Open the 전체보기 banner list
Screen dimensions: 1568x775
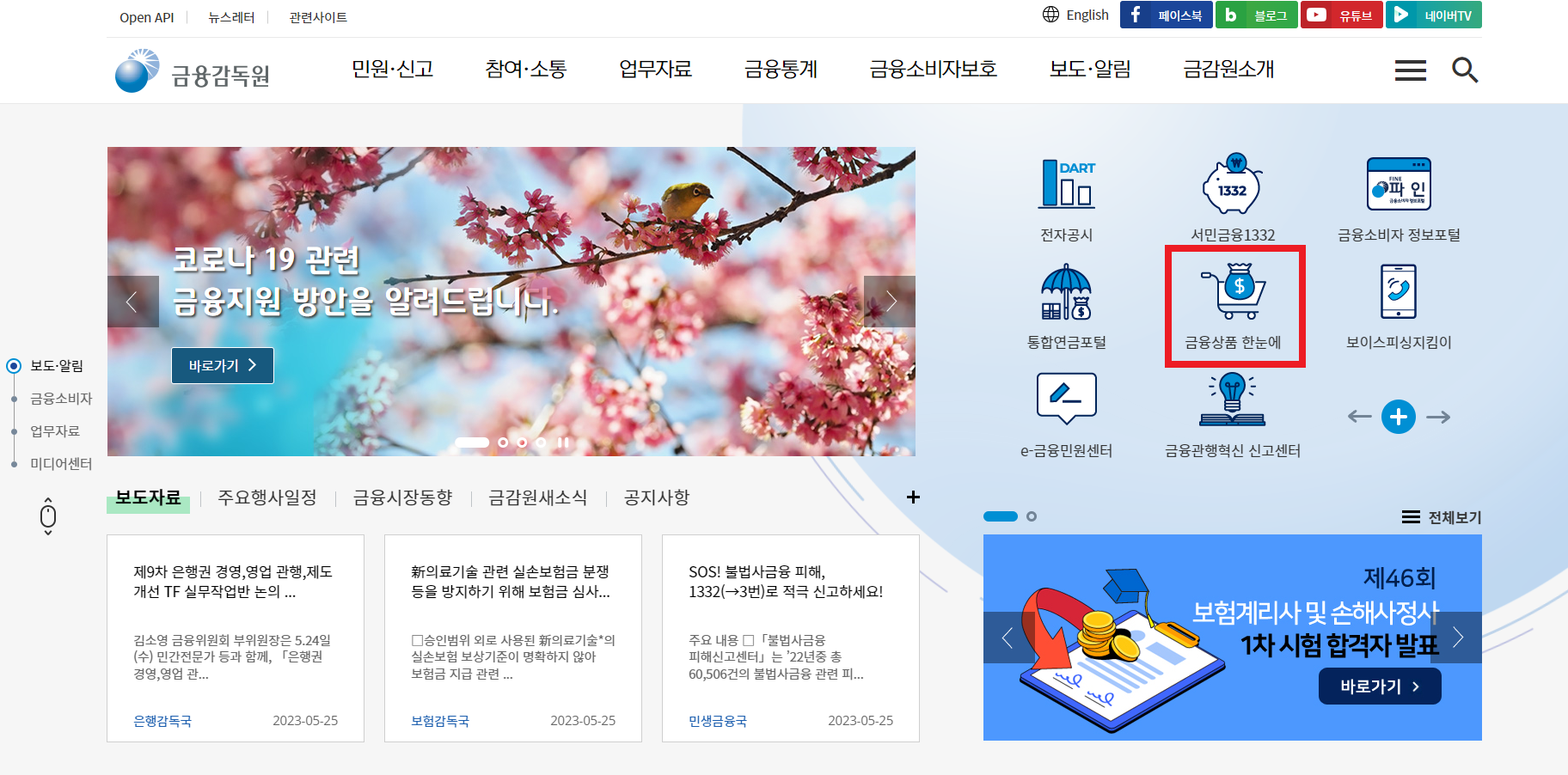tap(1442, 517)
